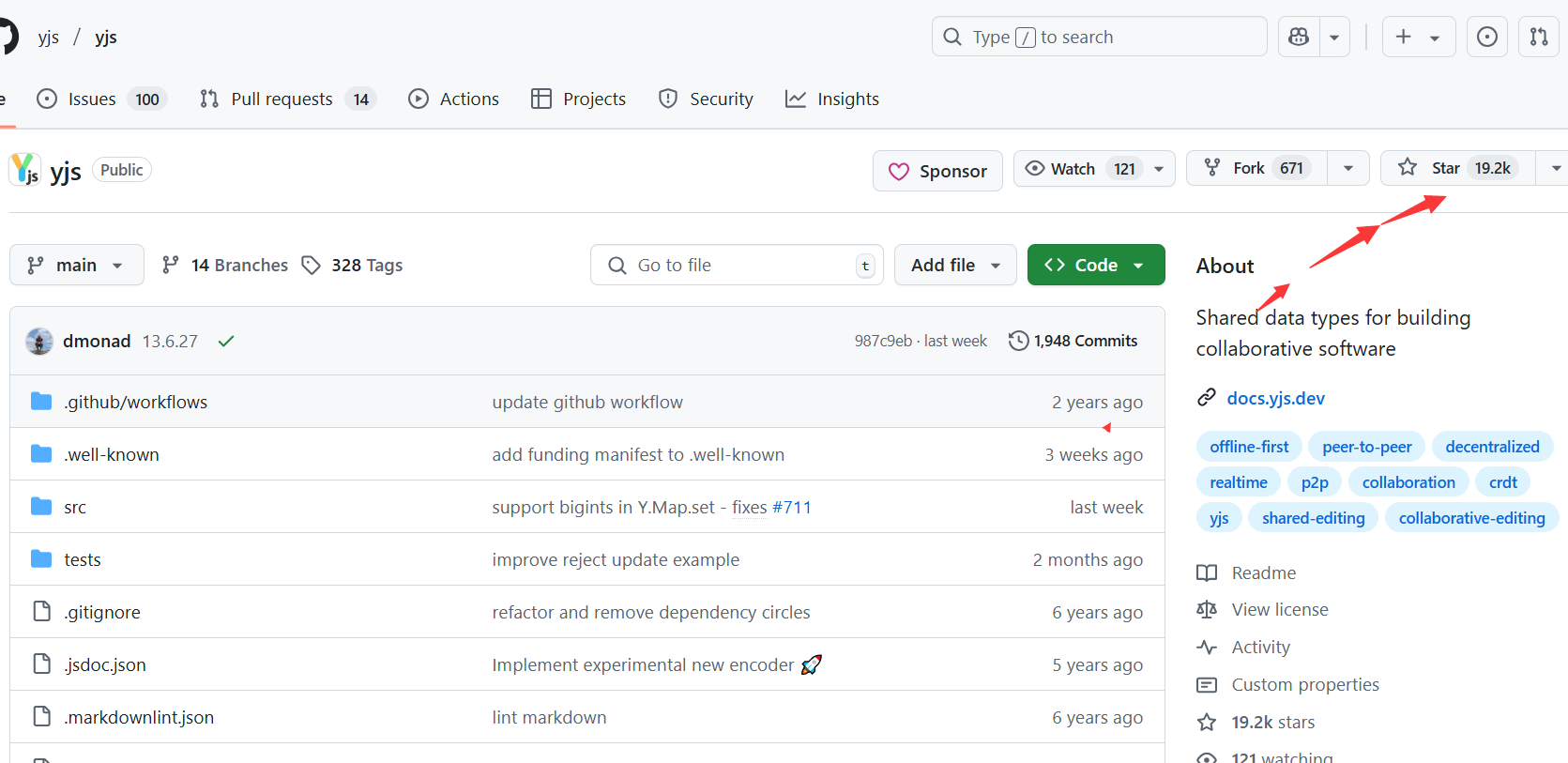Image resolution: width=1568 pixels, height=763 pixels.
Task: Switch to the Projects tab
Action: [578, 99]
